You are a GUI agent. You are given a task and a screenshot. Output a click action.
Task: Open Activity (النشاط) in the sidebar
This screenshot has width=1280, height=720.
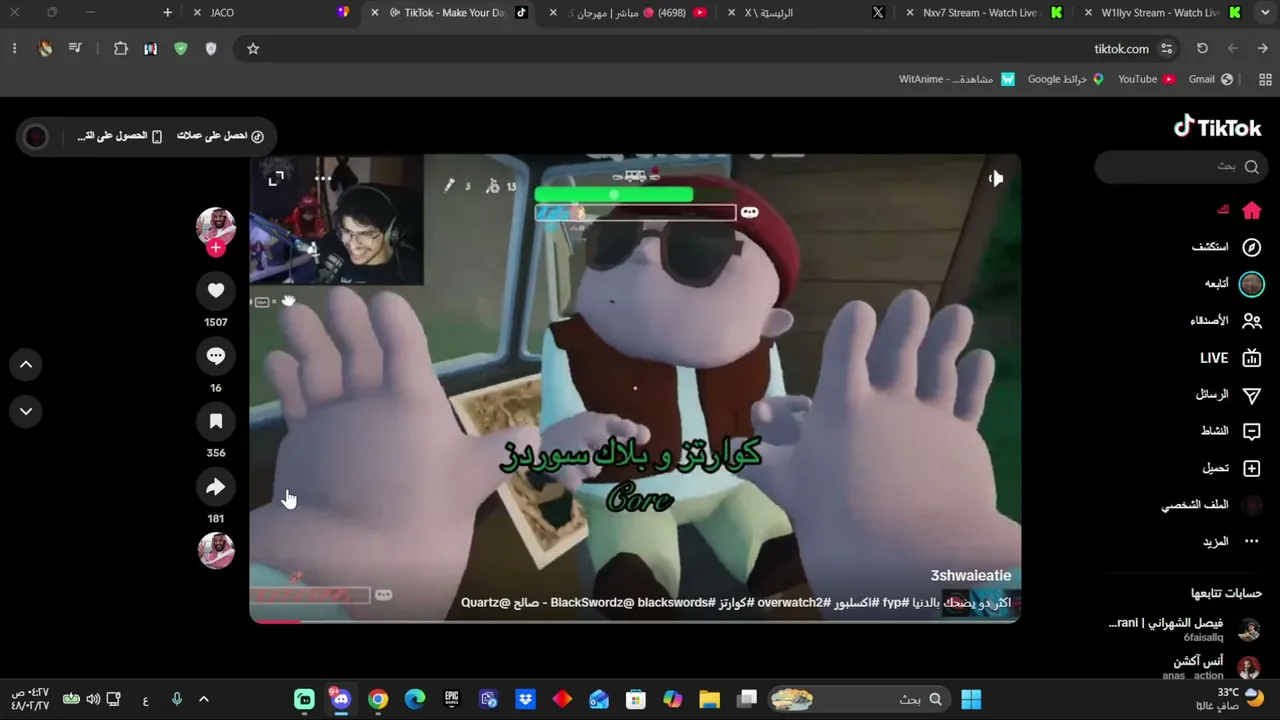[x=1231, y=431]
